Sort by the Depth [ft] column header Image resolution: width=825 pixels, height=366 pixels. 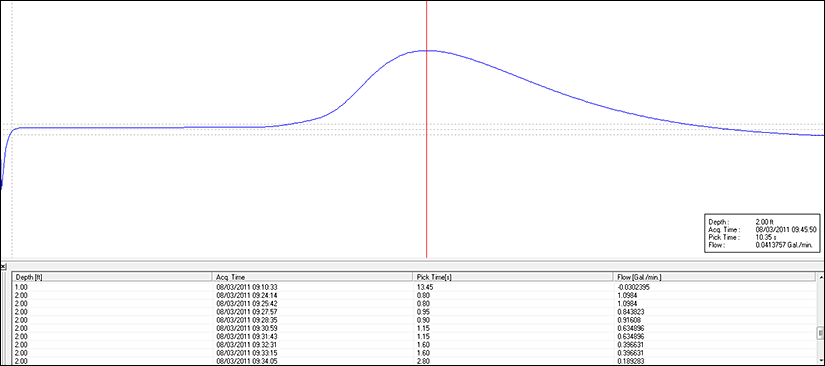(x=112, y=277)
